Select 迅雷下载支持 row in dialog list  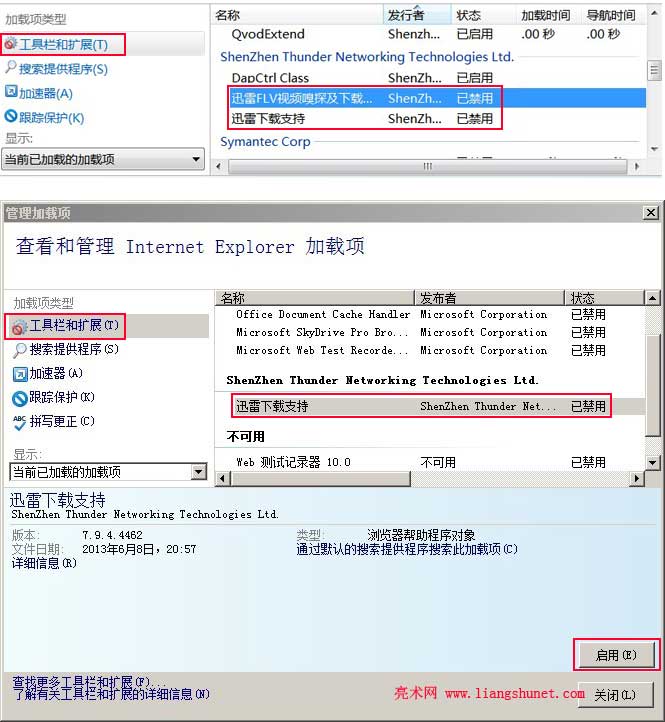click(430, 406)
